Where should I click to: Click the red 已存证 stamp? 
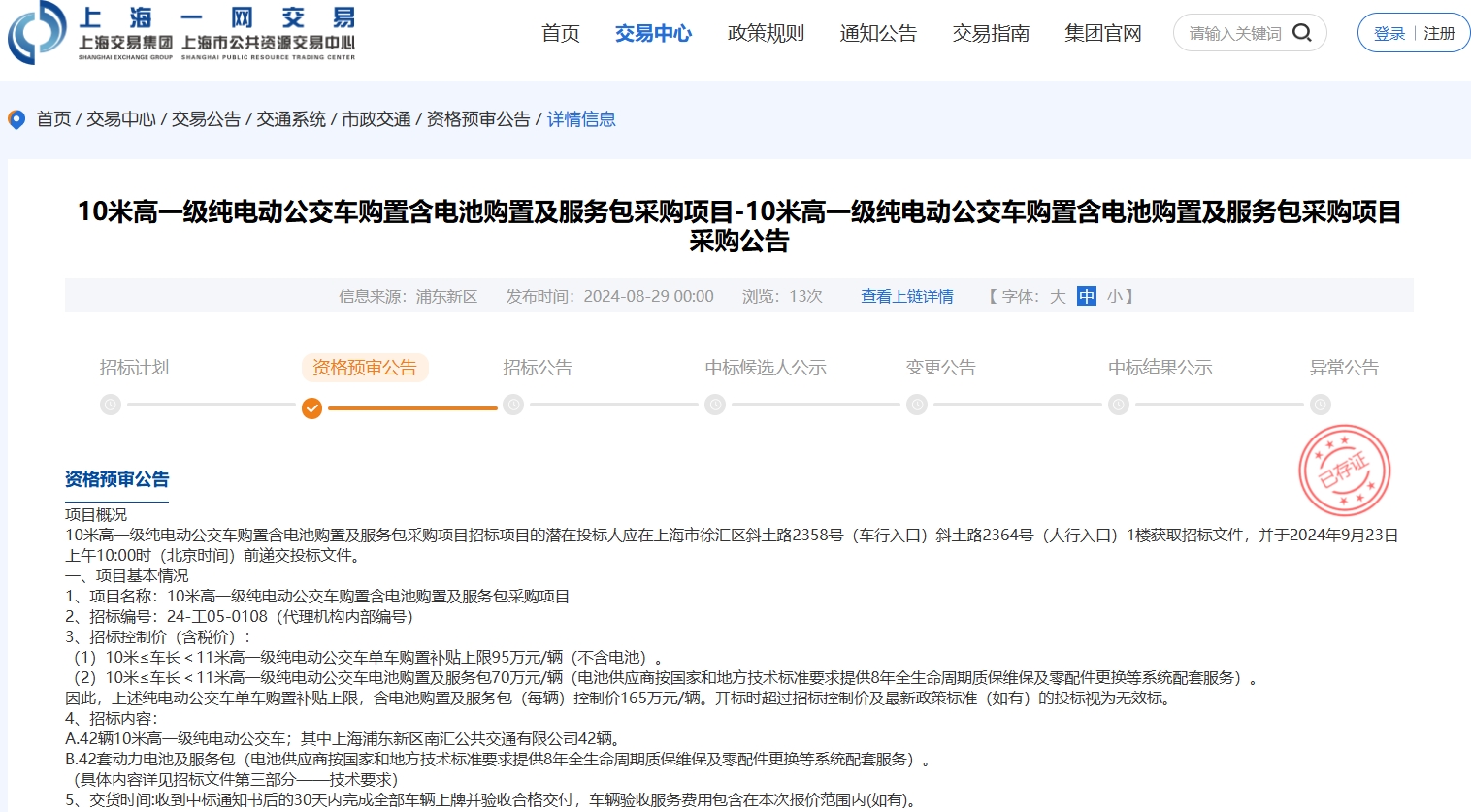point(1344,471)
